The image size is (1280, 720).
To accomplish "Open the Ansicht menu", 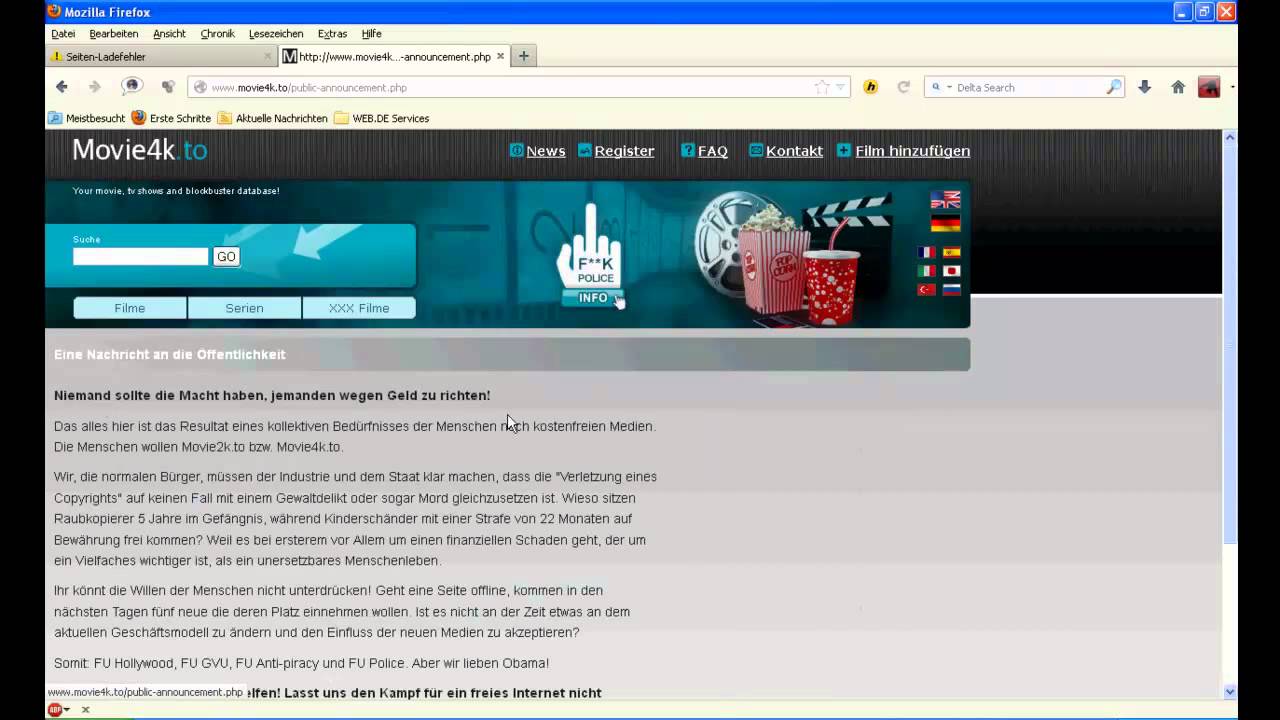I will coord(169,33).
